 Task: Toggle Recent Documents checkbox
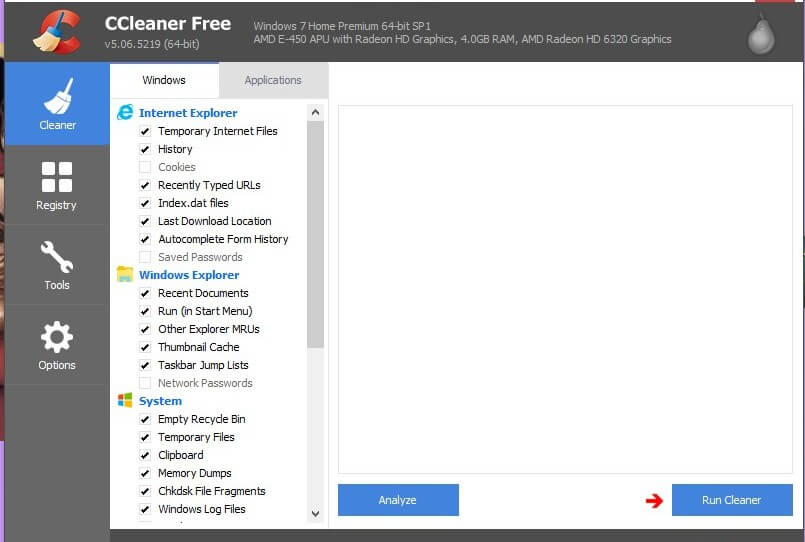click(145, 293)
